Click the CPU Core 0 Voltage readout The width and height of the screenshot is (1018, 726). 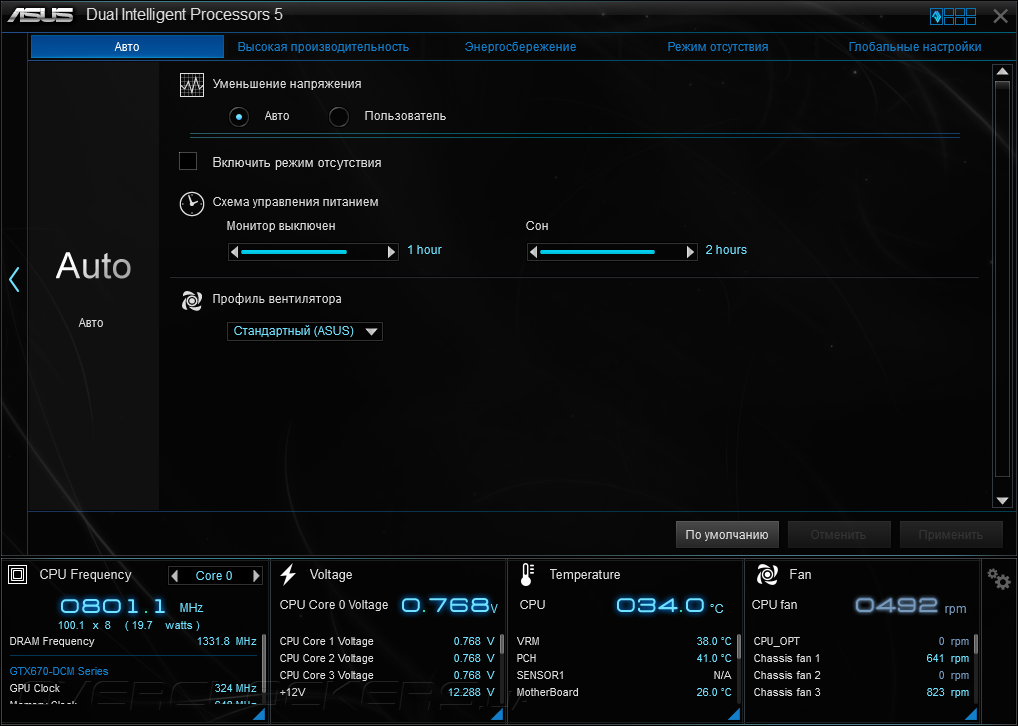tap(388, 605)
